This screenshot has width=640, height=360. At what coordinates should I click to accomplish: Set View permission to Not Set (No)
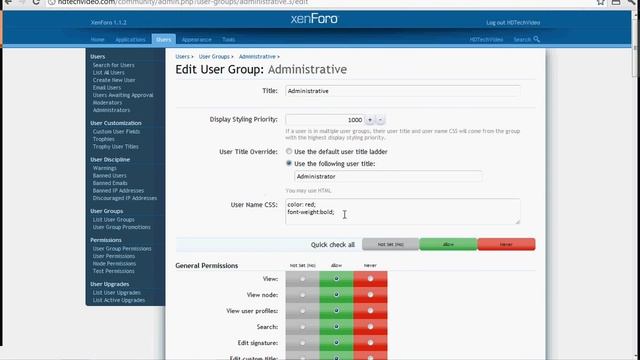point(302,279)
